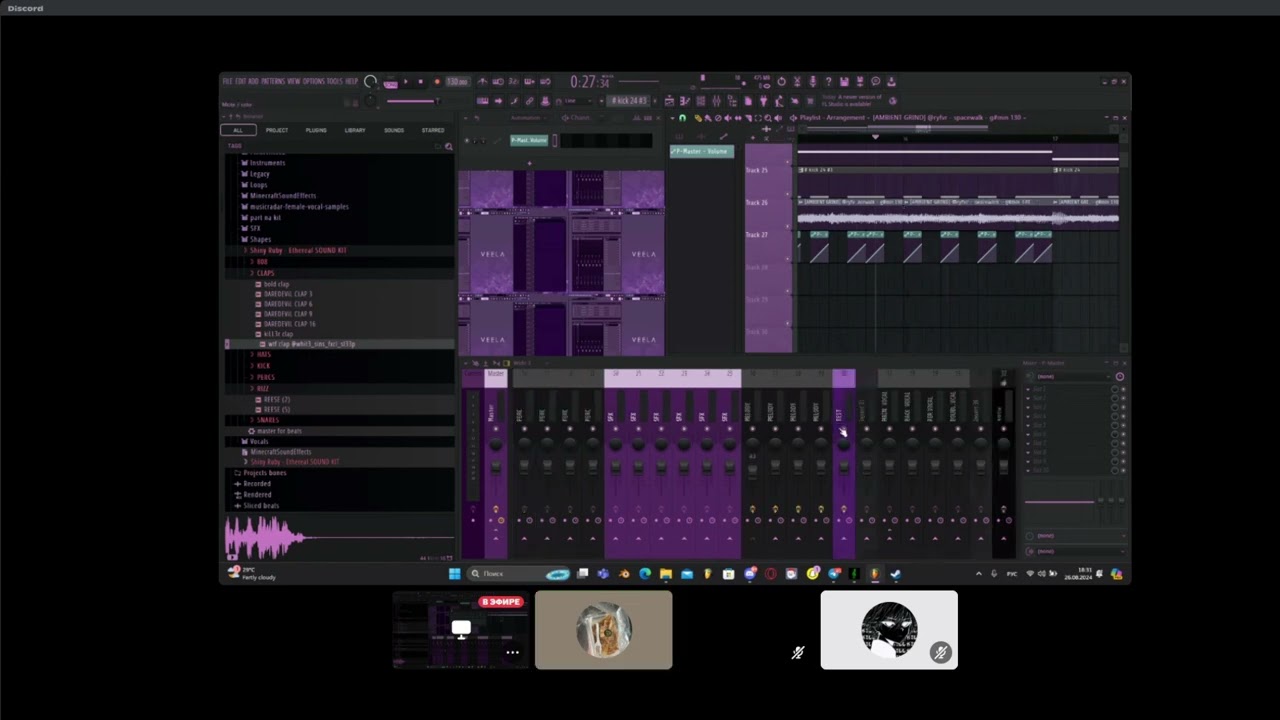Open the Windows Start menu
The image size is (1280, 720).
click(x=455, y=574)
